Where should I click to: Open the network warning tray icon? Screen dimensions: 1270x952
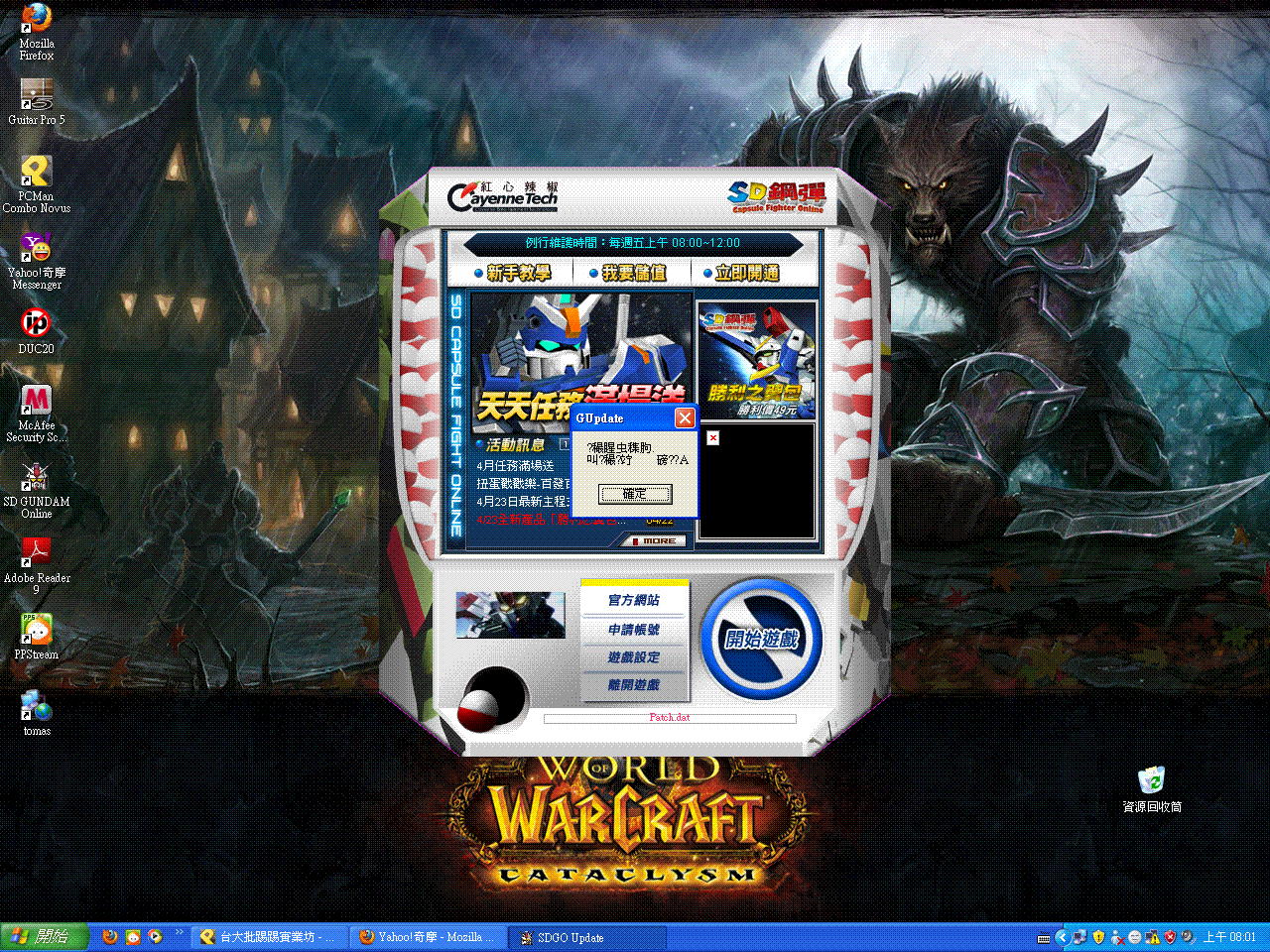click(x=1152, y=937)
